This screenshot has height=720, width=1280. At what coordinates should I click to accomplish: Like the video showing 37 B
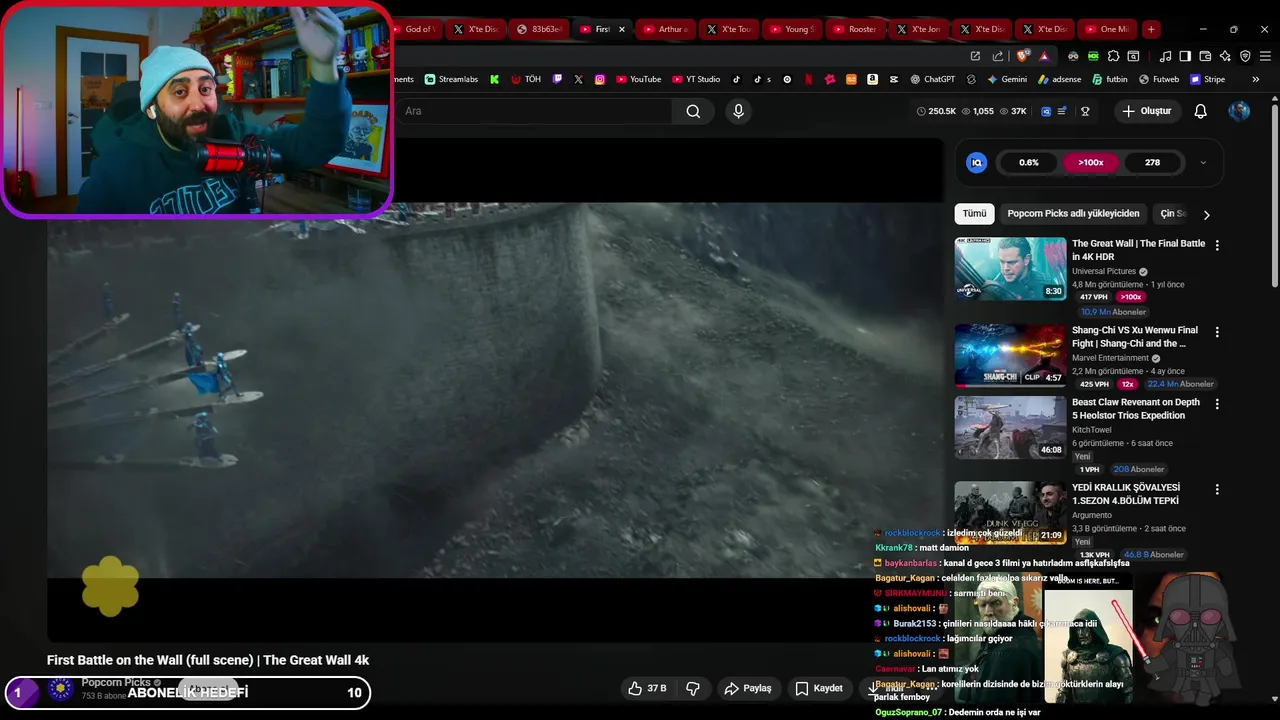(x=647, y=688)
